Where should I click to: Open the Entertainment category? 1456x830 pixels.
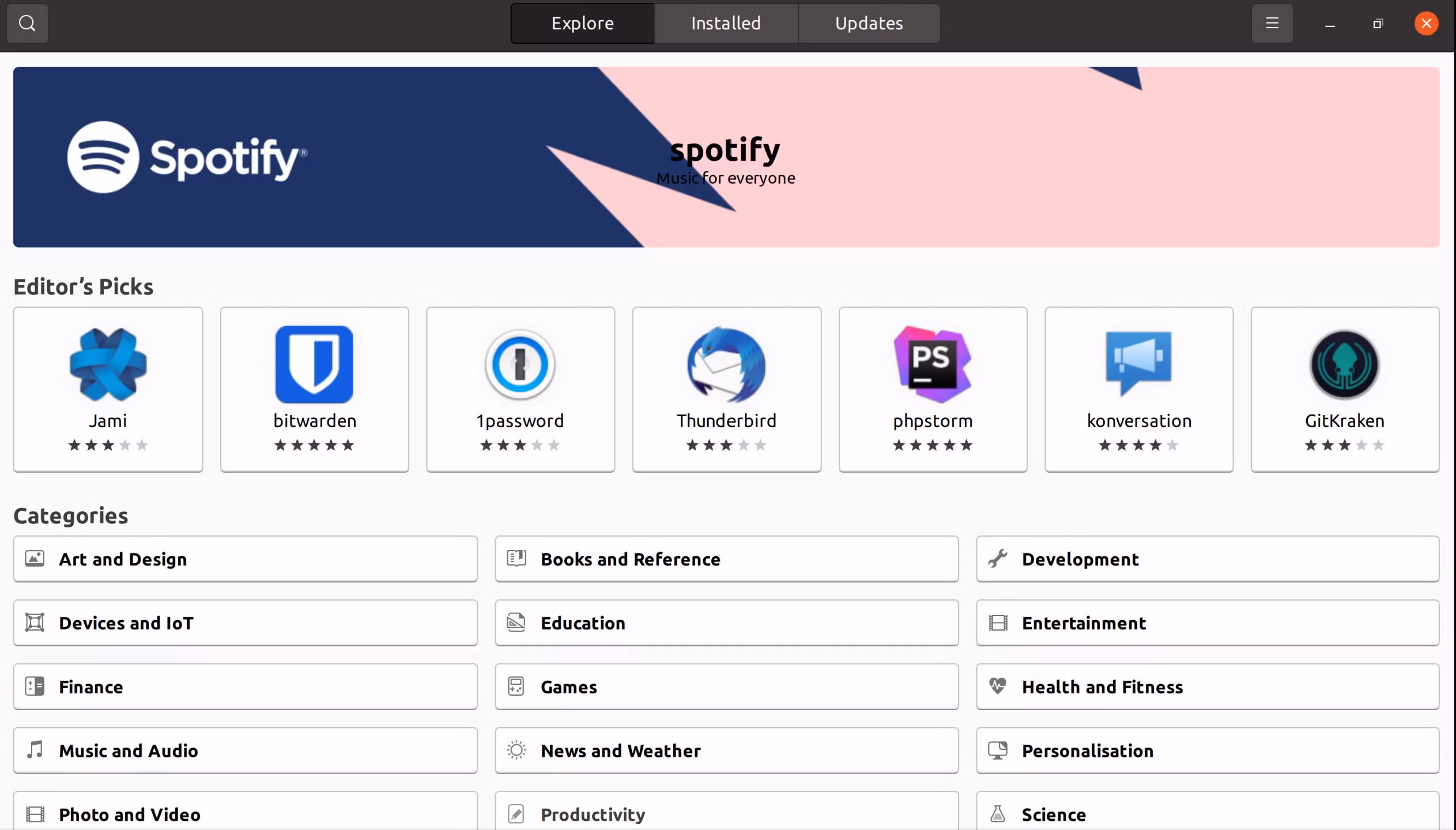pos(1208,623)
